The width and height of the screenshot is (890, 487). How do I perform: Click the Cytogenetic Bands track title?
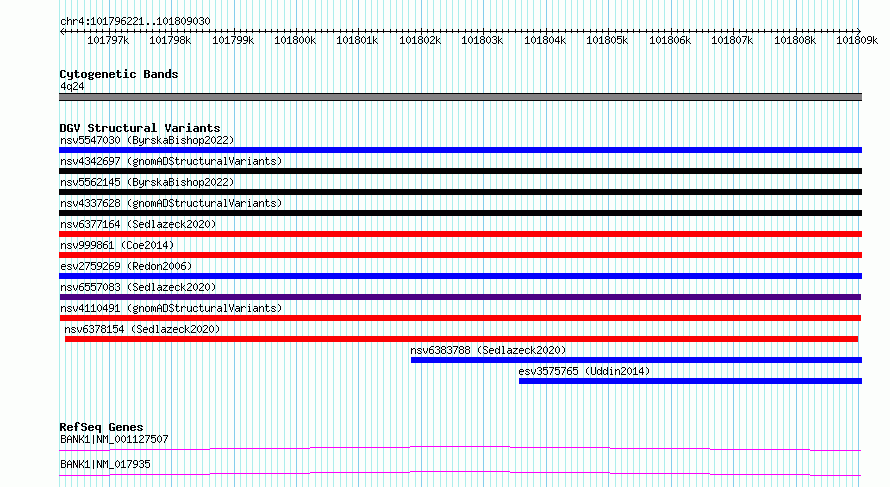119,74
